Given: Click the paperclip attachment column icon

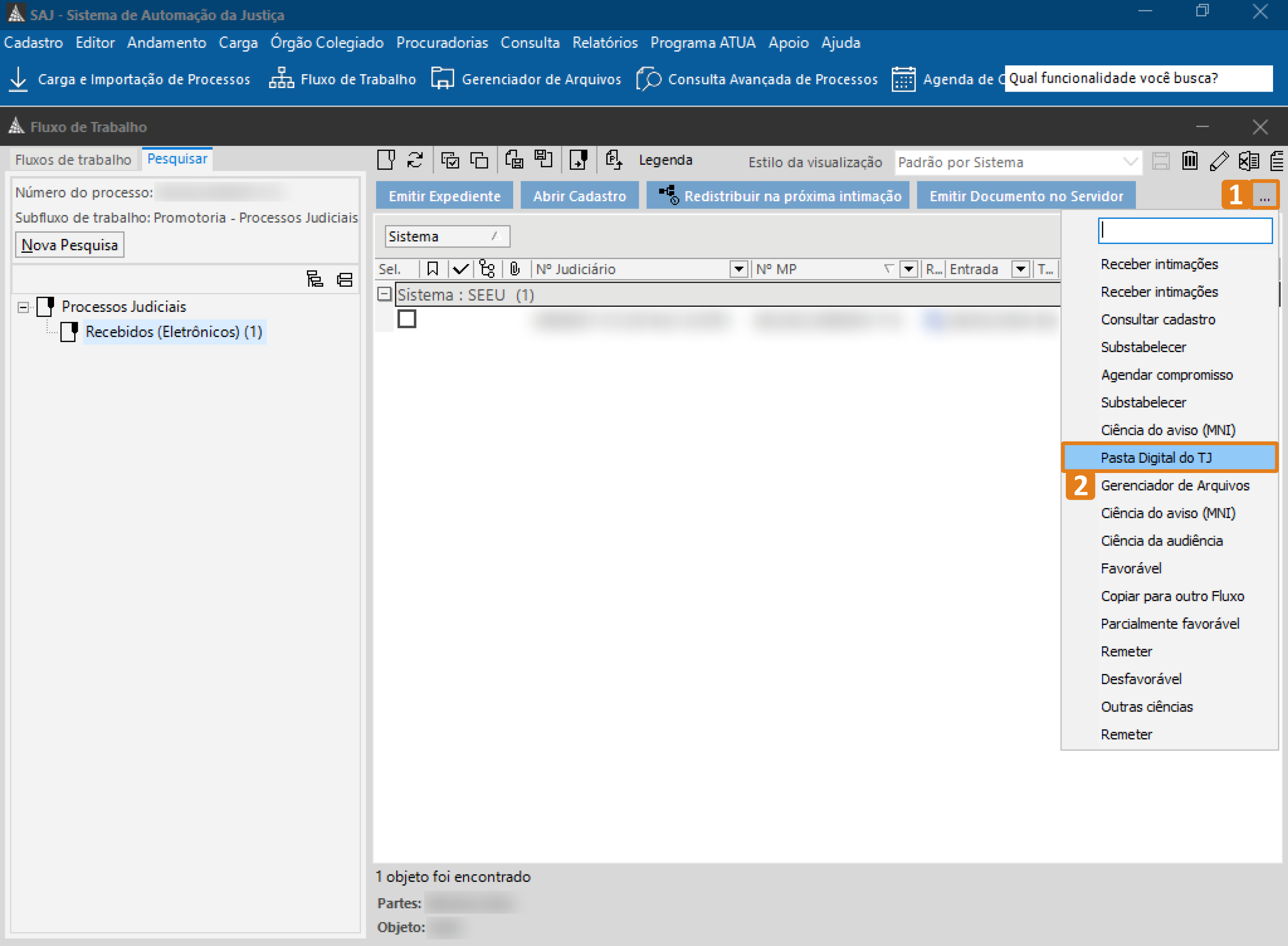Looking at the screenshot, I should (x=515, y=268).
